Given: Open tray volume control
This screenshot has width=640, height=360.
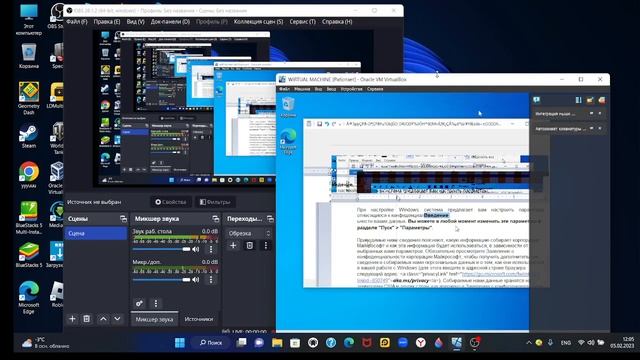Looking at the screenshot, I should click(x=591, y=343).
